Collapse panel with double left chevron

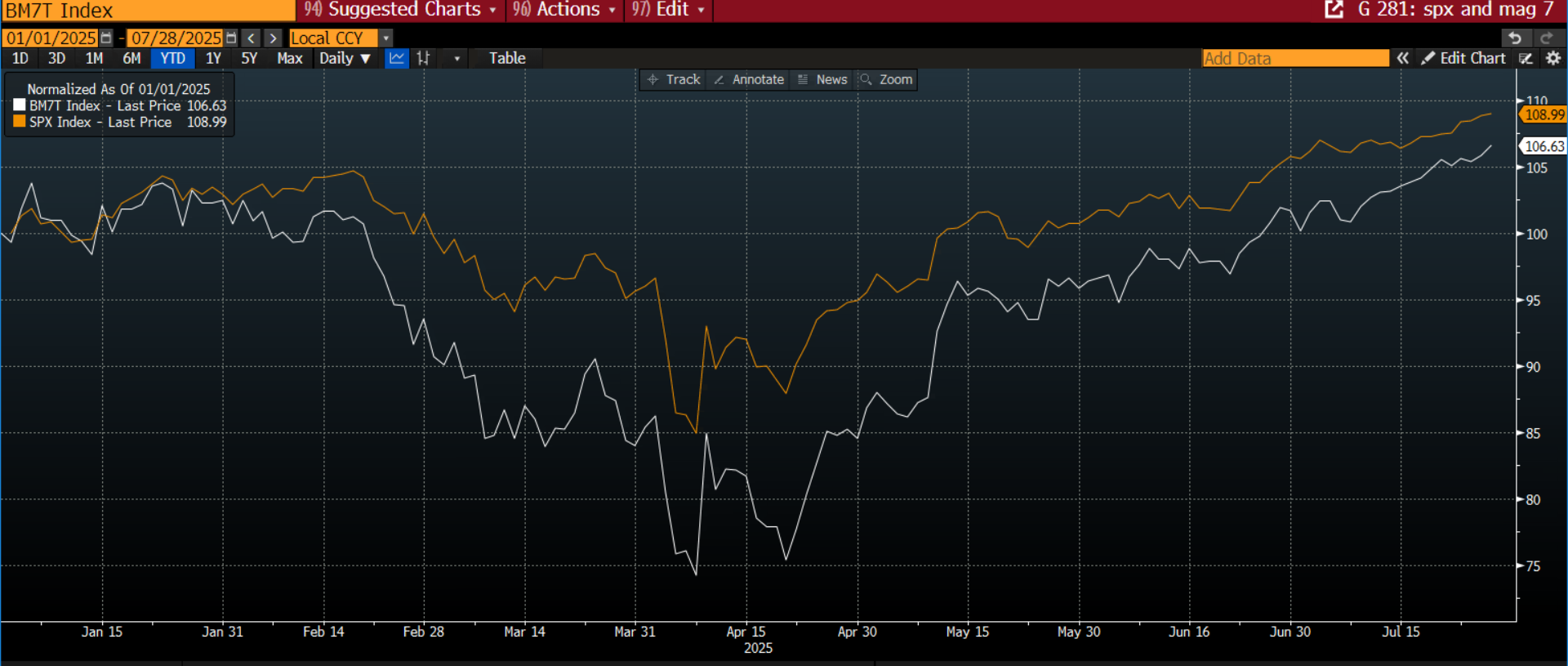[1403, 58]
